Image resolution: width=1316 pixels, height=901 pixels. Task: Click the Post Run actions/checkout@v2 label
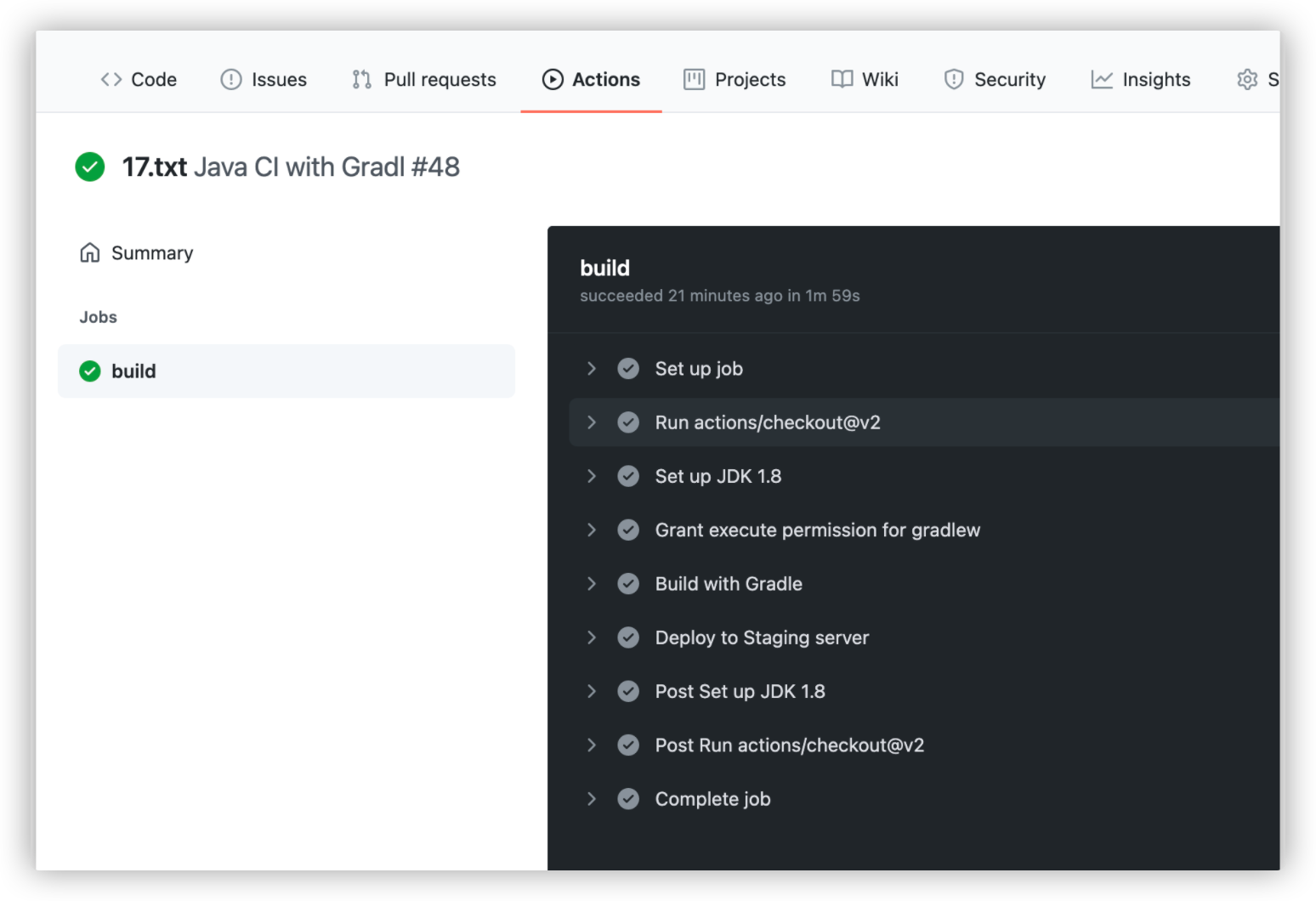click(x=790, y=745)
